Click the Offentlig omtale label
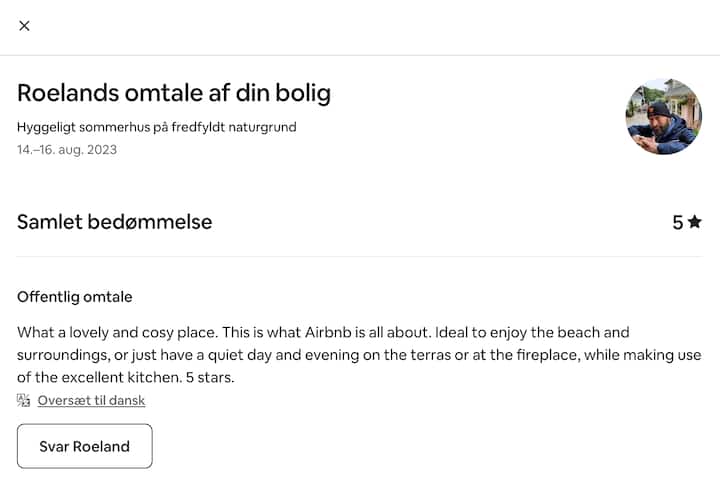720x484 pixels. 75,297
